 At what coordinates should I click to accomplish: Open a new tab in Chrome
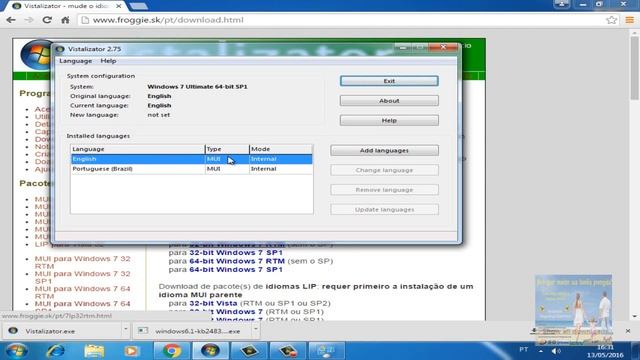[139, 6]
